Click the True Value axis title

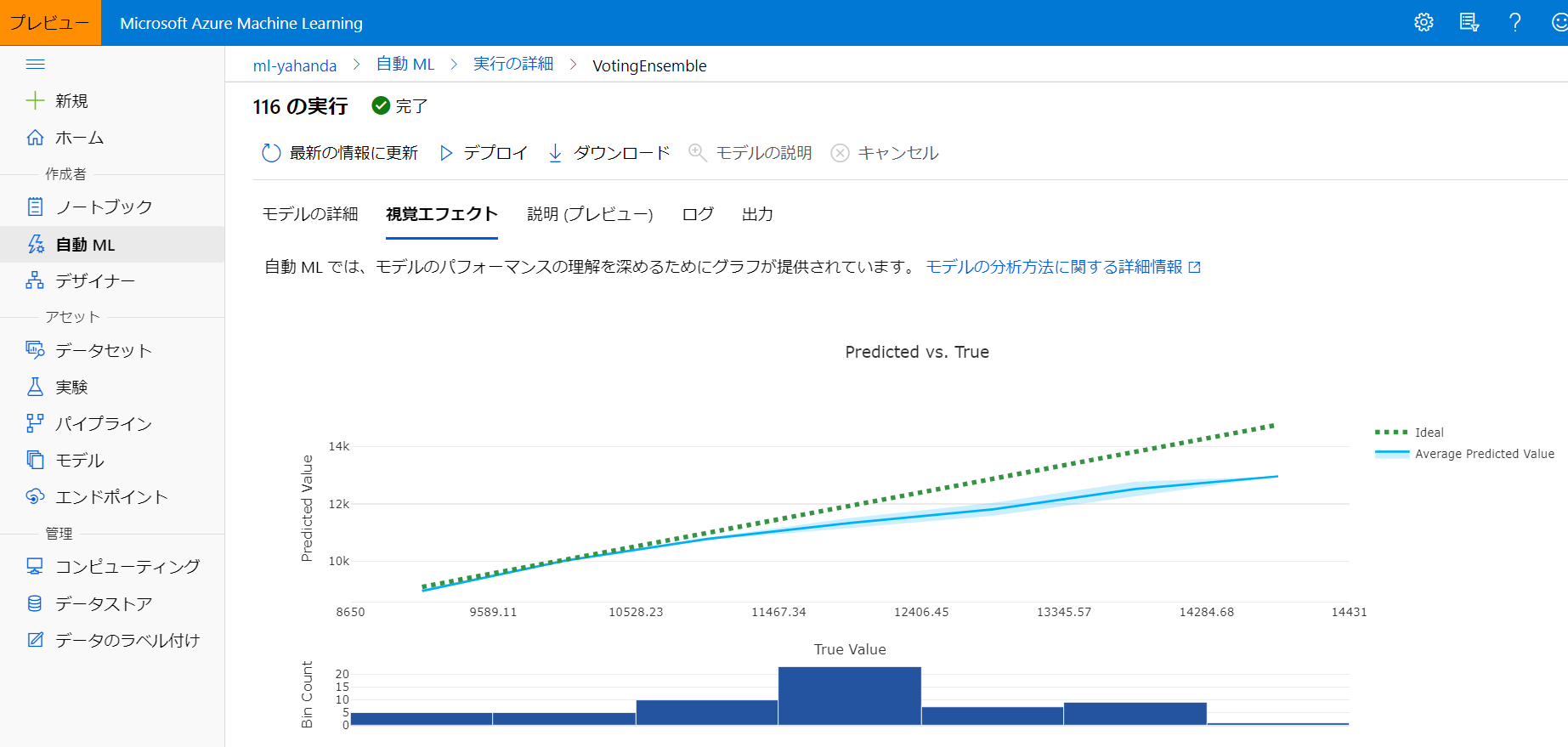(x=850, y=649)
